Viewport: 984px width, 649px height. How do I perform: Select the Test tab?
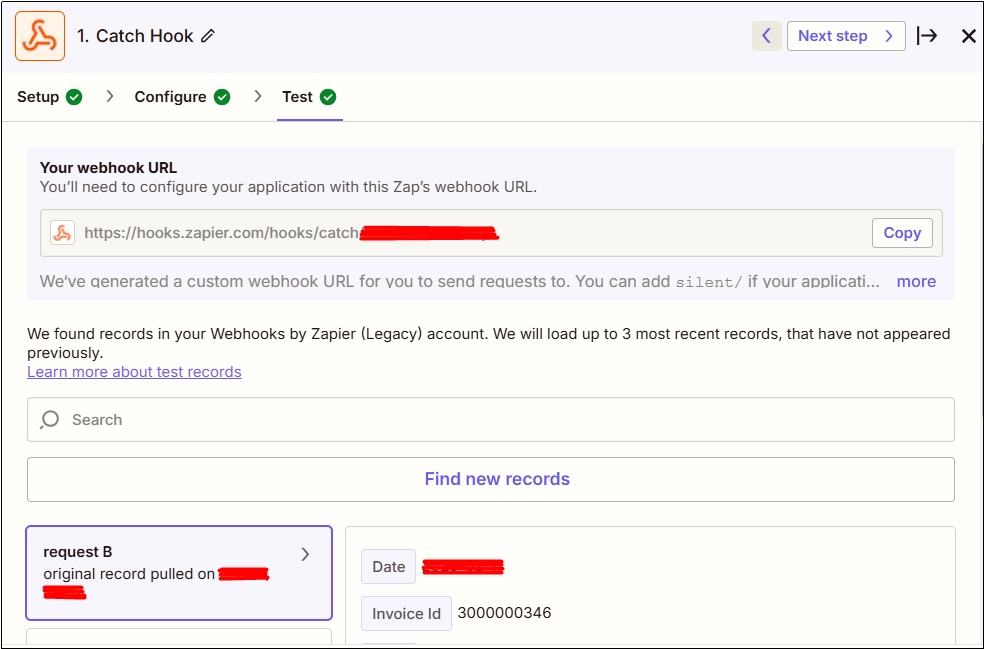click(309, 97)
